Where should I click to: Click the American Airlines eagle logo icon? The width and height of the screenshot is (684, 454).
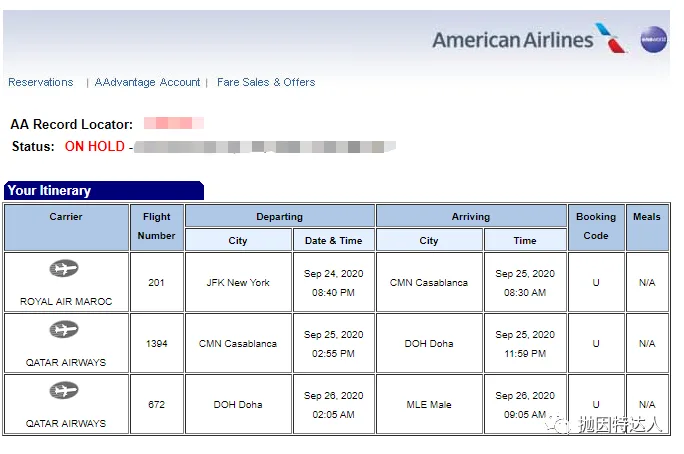coord(611,38)
